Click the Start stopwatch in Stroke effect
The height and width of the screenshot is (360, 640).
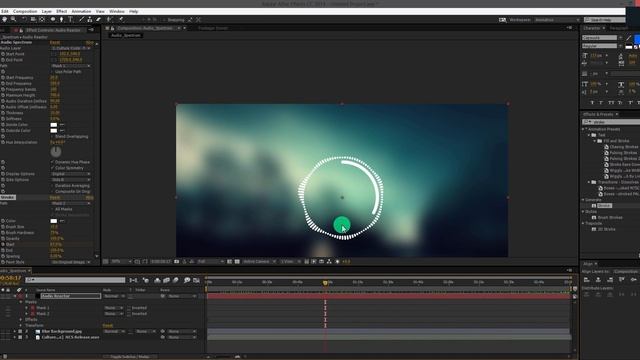click(x=3, y=244)
